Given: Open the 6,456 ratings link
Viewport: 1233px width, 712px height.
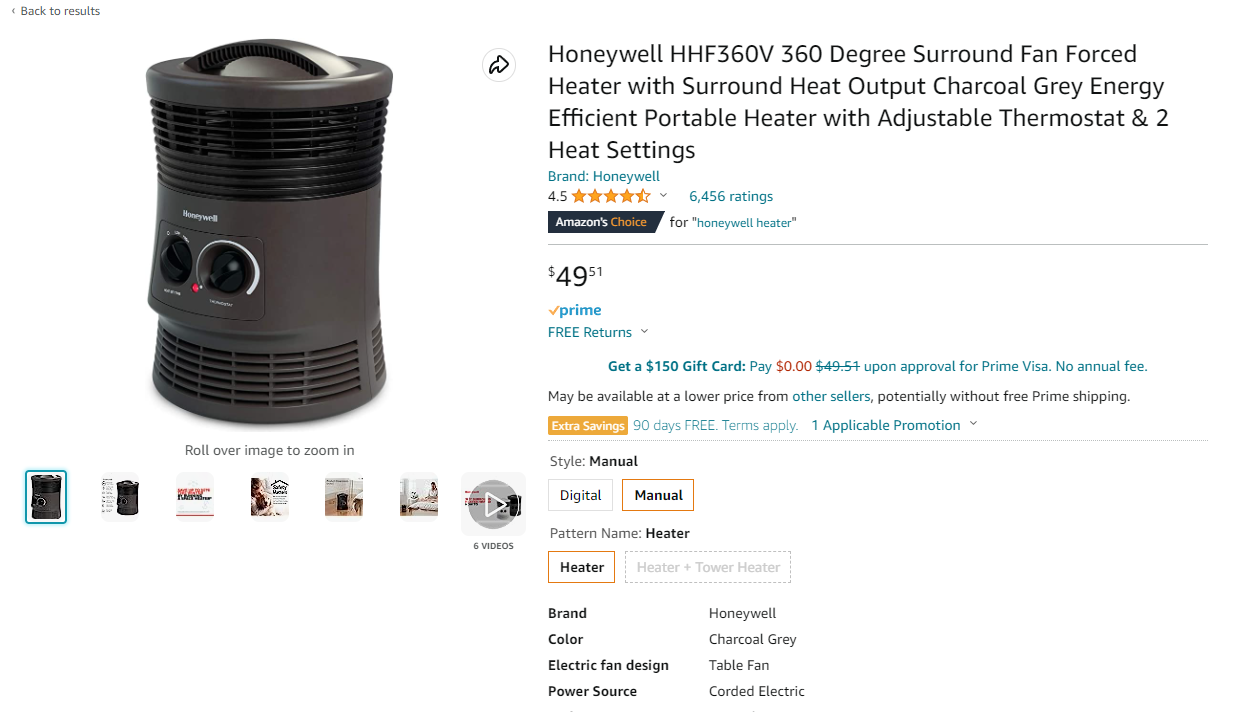Looking at the screenshot, I should pyautogui.click(x=730, y=196).
